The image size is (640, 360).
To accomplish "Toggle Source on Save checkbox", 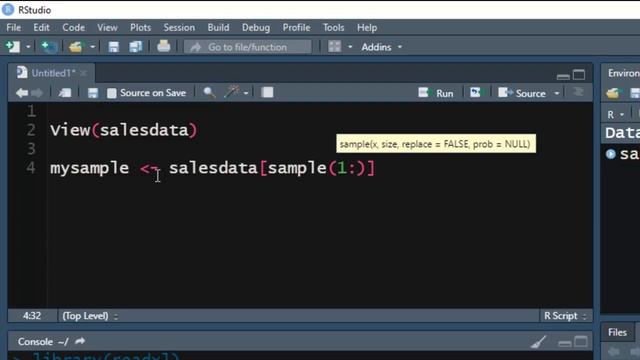I will coord(111,93).
